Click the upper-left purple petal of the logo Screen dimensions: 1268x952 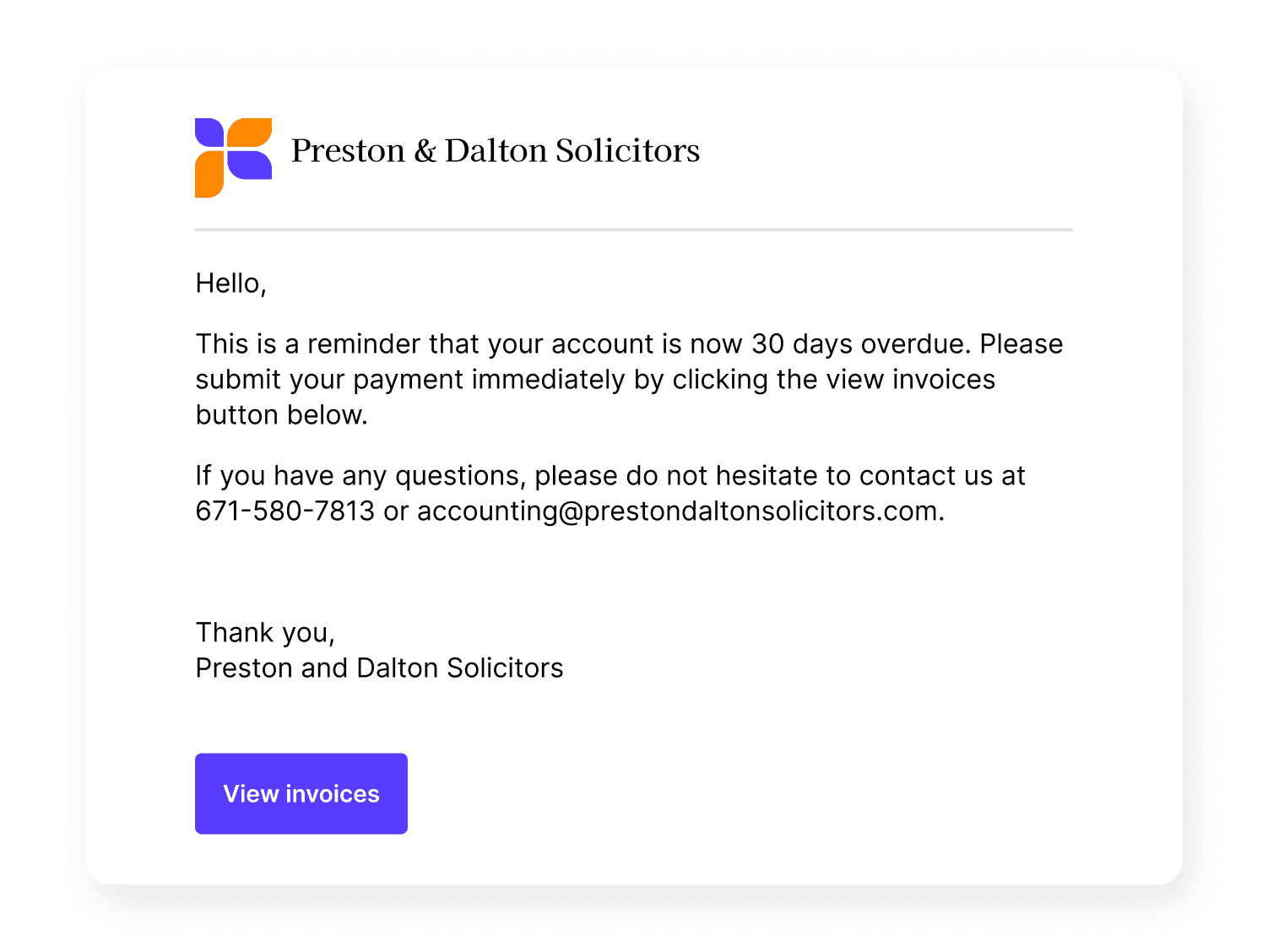[209, 133]
